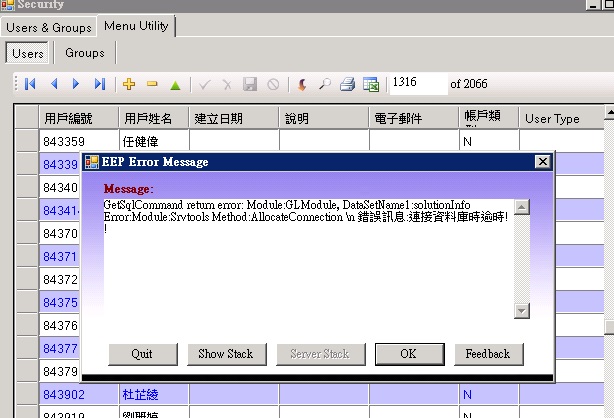Send Feedback from error dialog
Screen dimensions: 614x418
click(488, 354)
